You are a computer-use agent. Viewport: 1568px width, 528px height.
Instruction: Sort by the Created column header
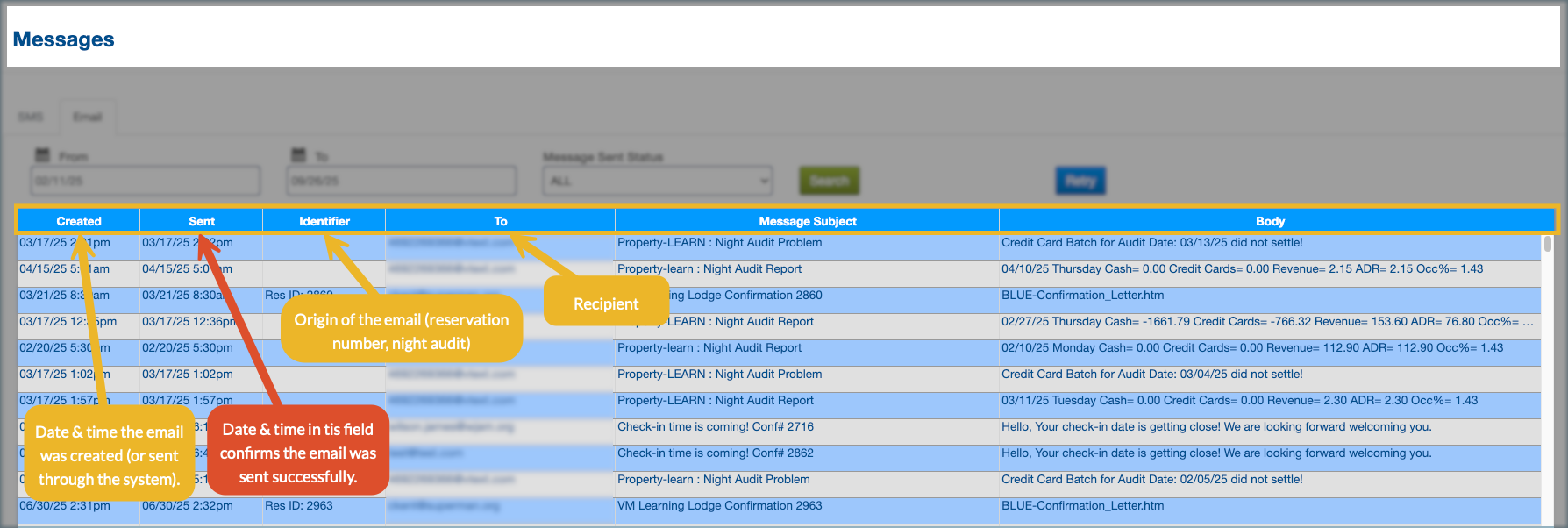79,221
